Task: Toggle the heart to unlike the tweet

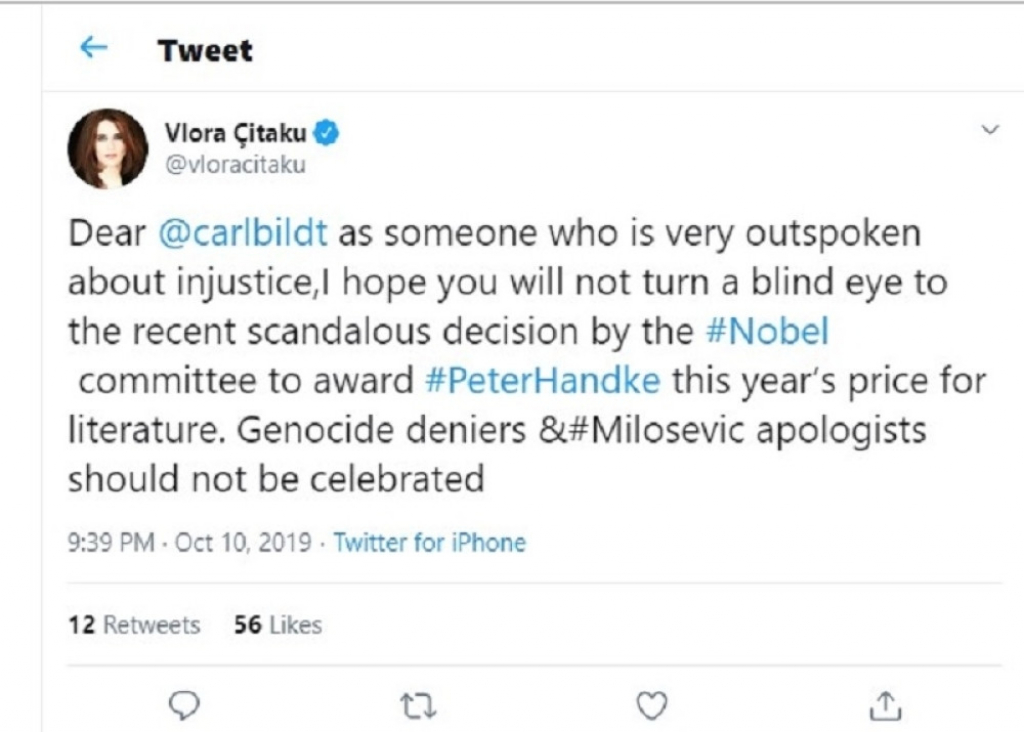Action: (652, 705)
